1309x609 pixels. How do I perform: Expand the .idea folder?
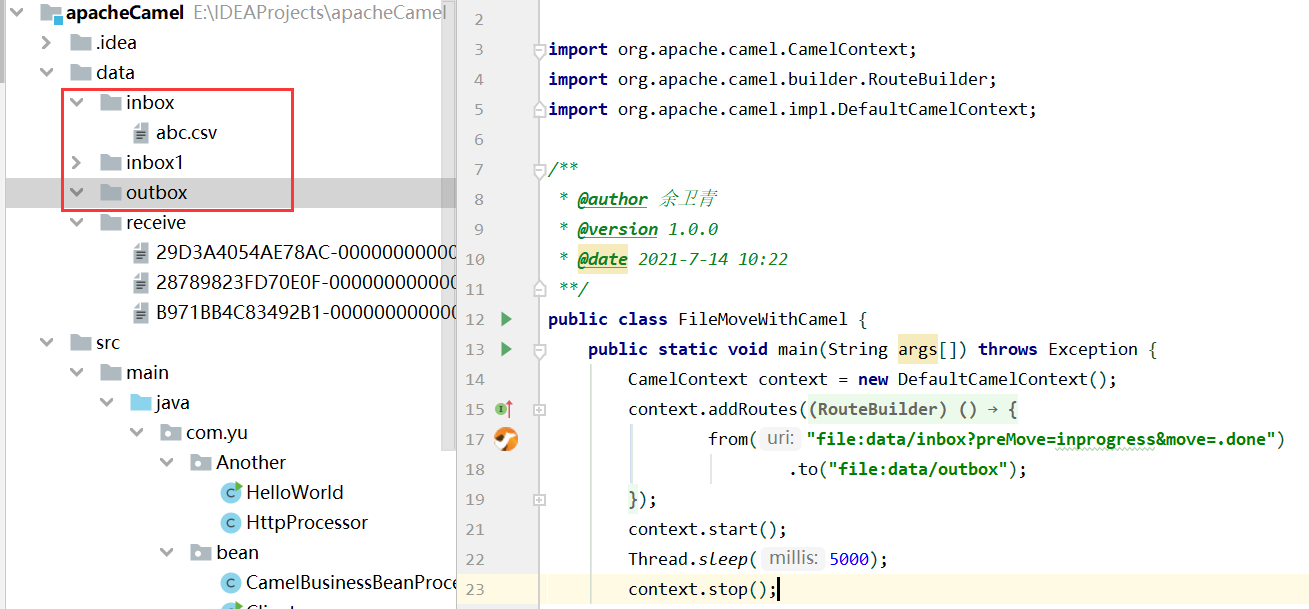coord(46,42)
